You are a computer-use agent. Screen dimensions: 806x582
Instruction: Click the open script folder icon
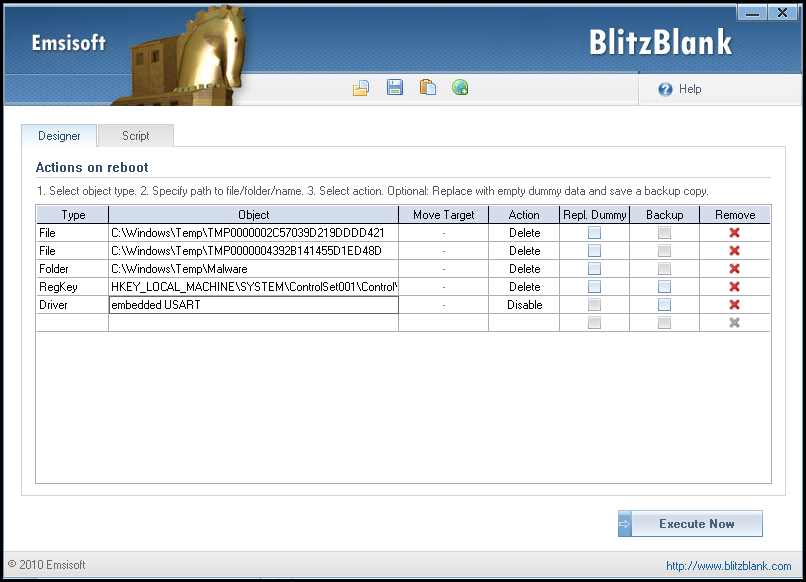(x=361, y=88)
